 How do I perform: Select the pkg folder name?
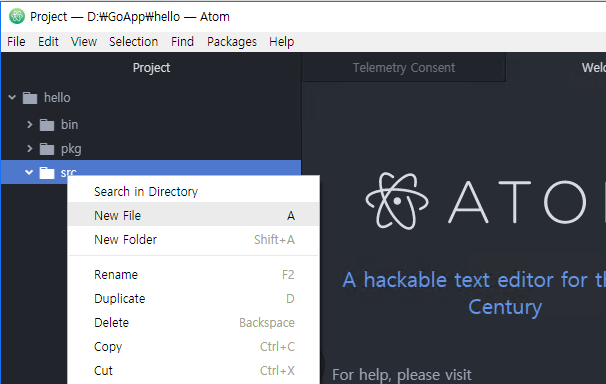click(71, 149)
